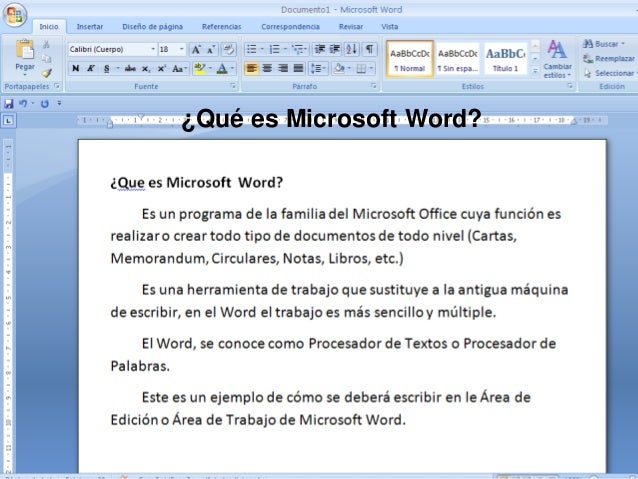
Task: Apply the Normal style
Action: tap(410, 59)
